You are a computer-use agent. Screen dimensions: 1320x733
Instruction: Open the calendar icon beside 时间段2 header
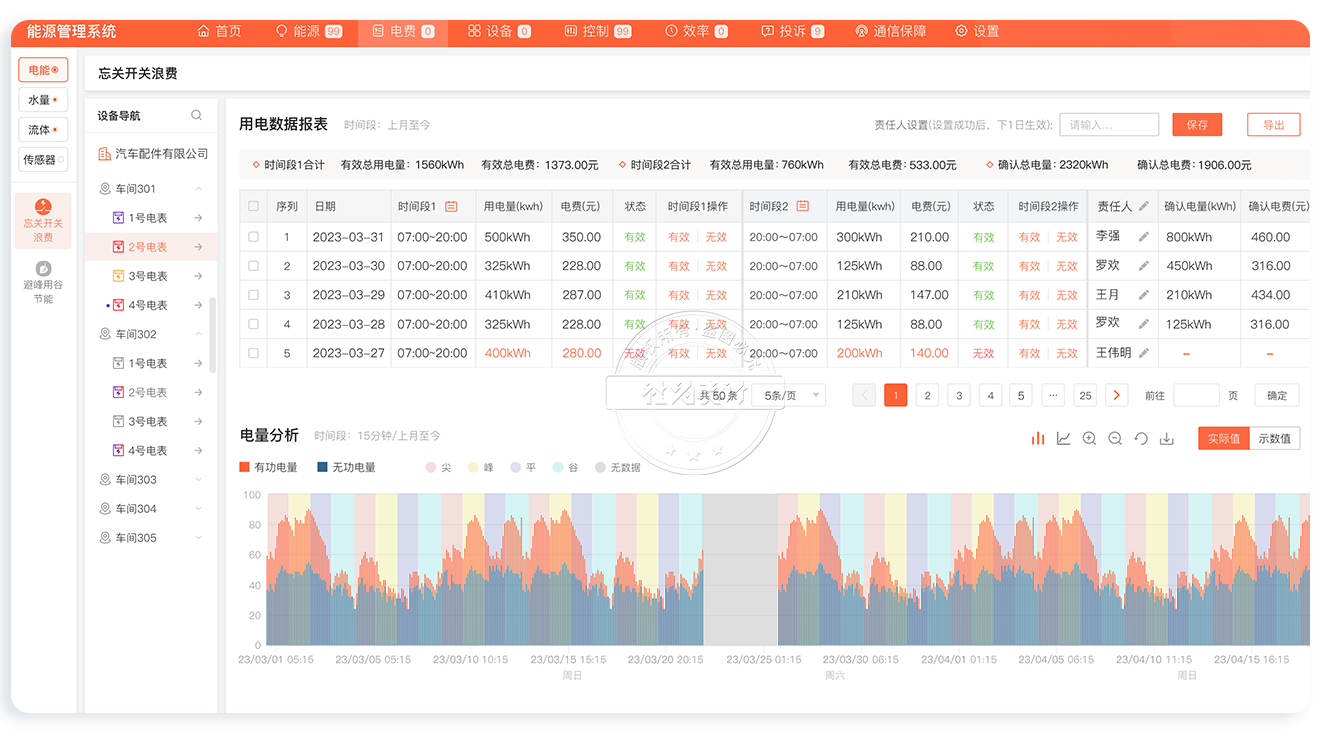pos(802,206)
